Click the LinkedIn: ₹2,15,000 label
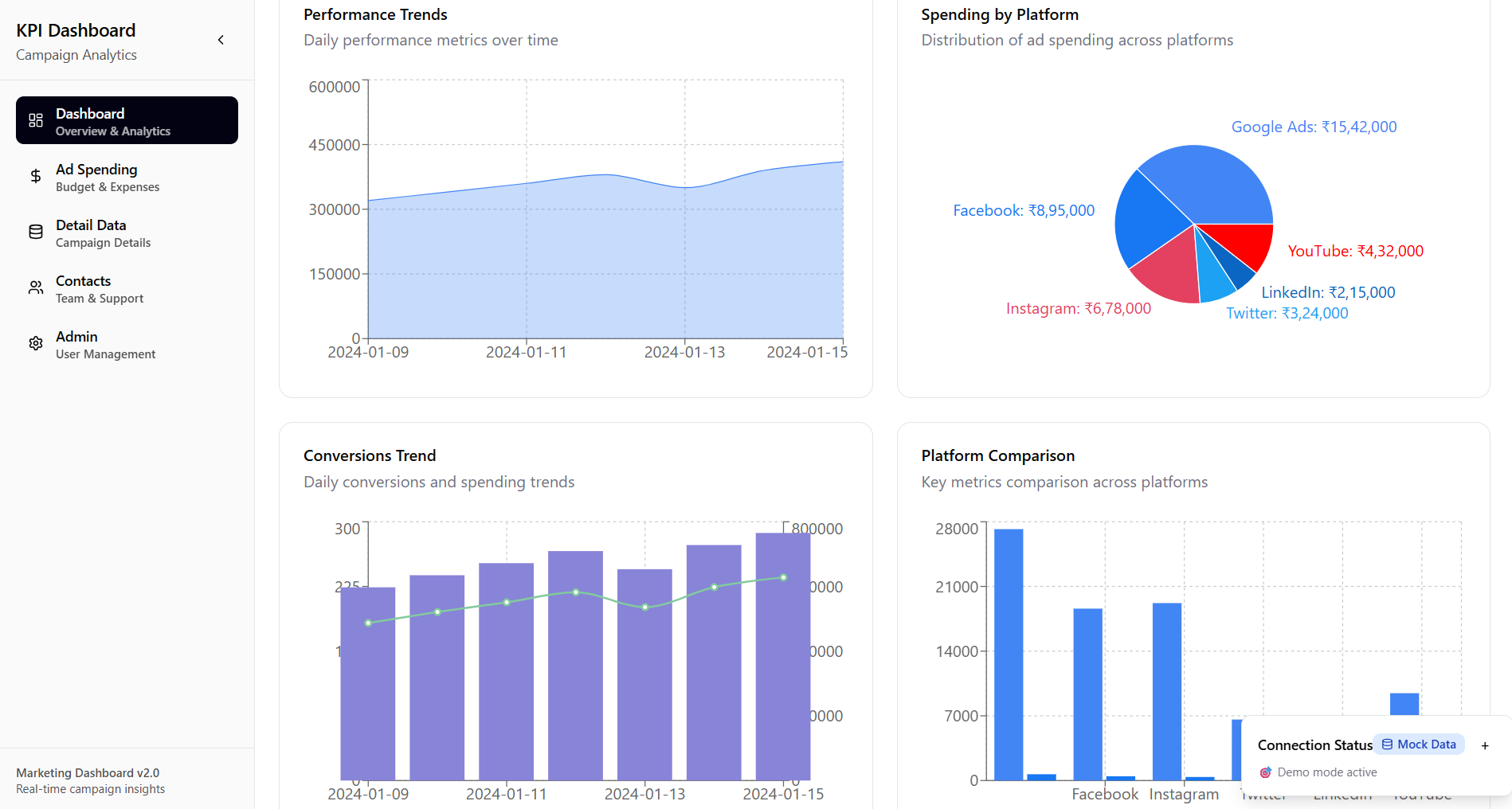1512x809 pixels. (1328, 292)
